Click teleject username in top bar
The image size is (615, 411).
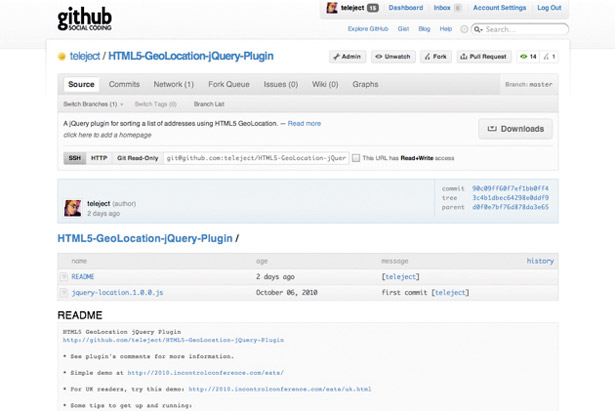[x=352, y=8]
